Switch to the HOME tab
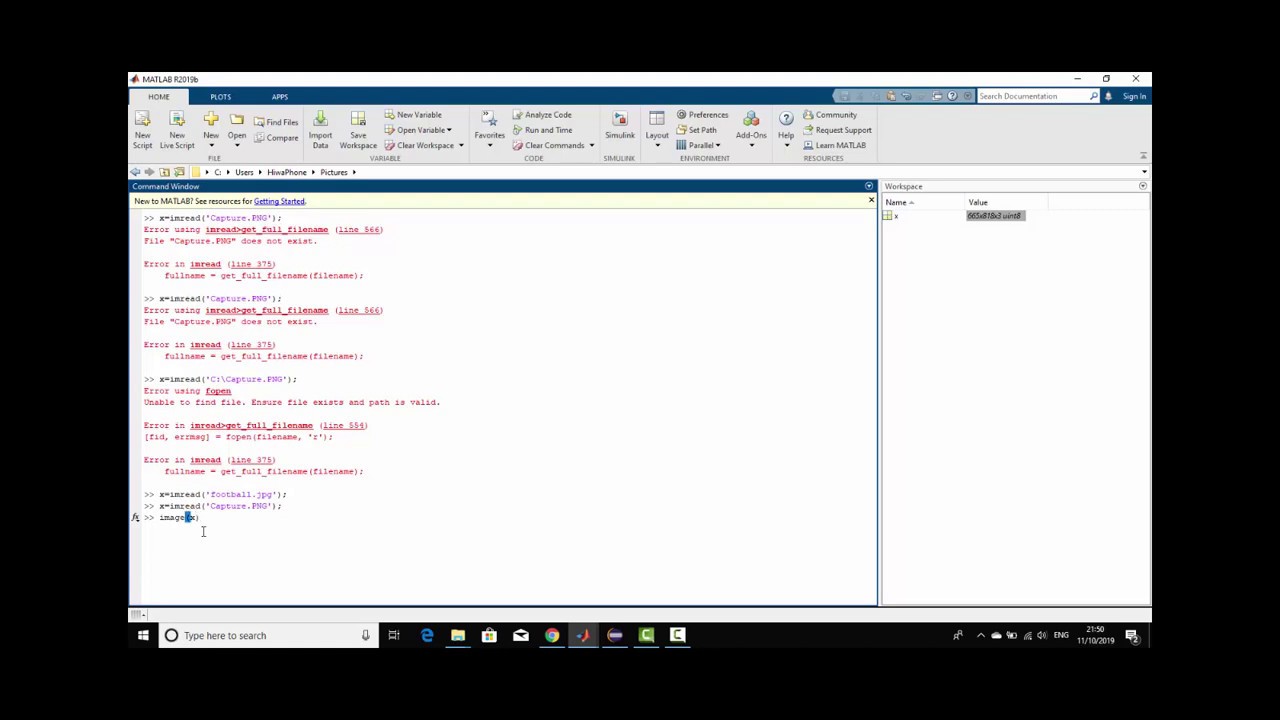Screen dimensions: 1280x720 coord(159,97)
